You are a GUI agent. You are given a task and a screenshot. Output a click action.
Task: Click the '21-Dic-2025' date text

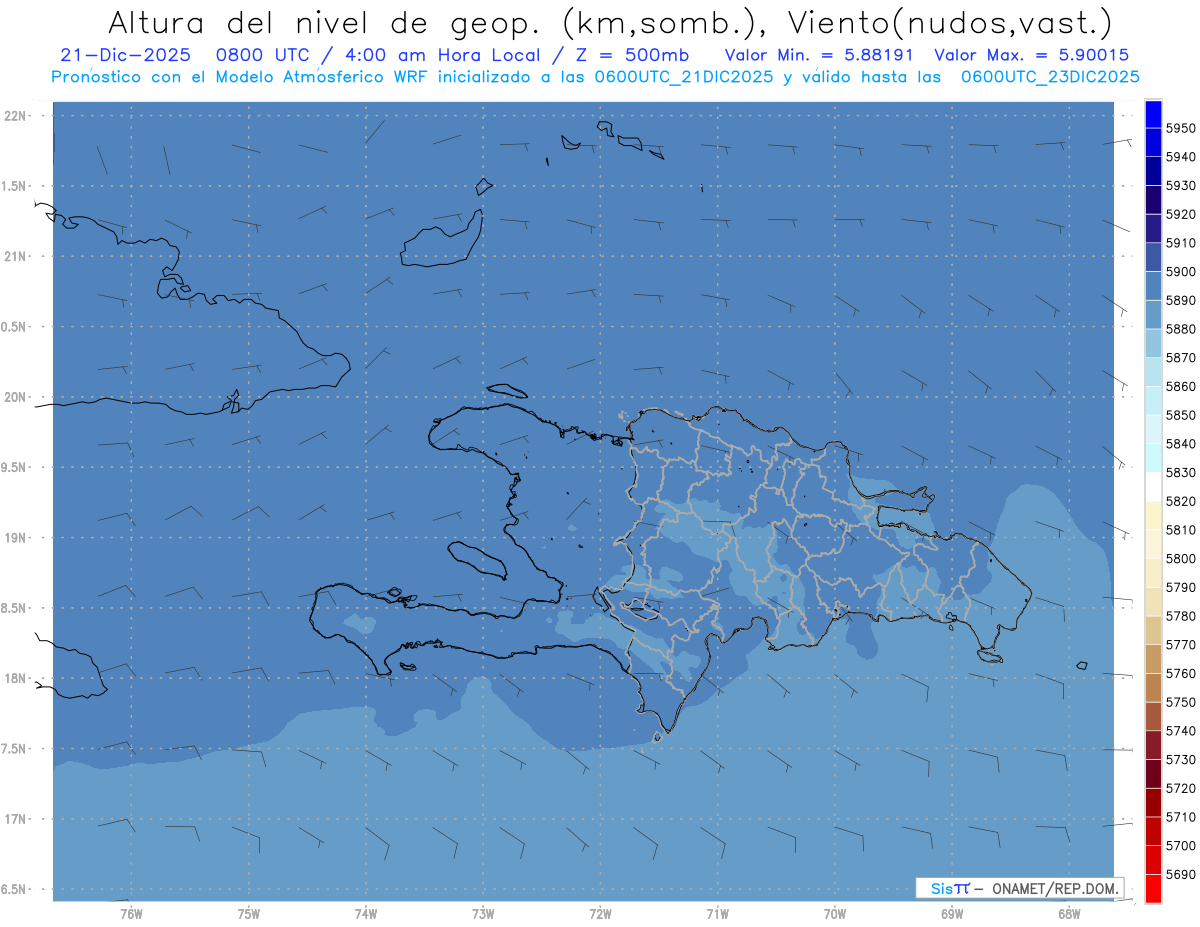coord(124,55)
